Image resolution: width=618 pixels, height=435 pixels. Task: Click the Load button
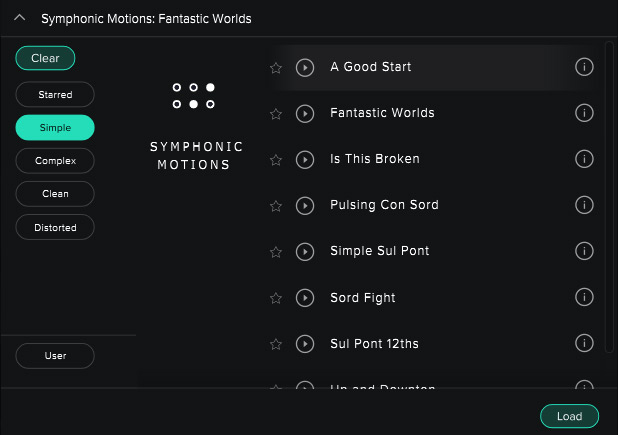(569, 416)
